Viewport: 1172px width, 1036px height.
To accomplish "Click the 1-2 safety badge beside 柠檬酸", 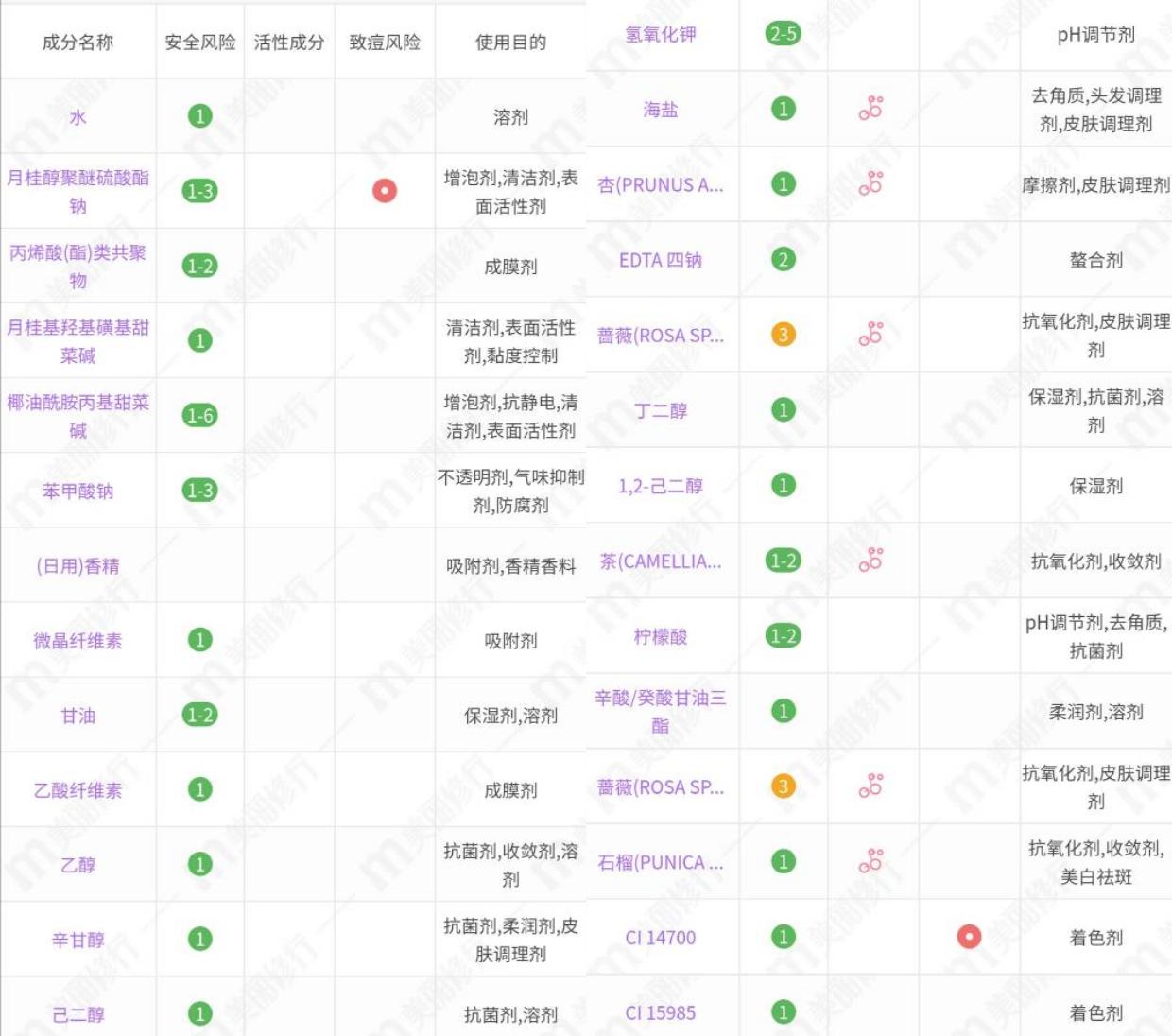I will point(783,636).
